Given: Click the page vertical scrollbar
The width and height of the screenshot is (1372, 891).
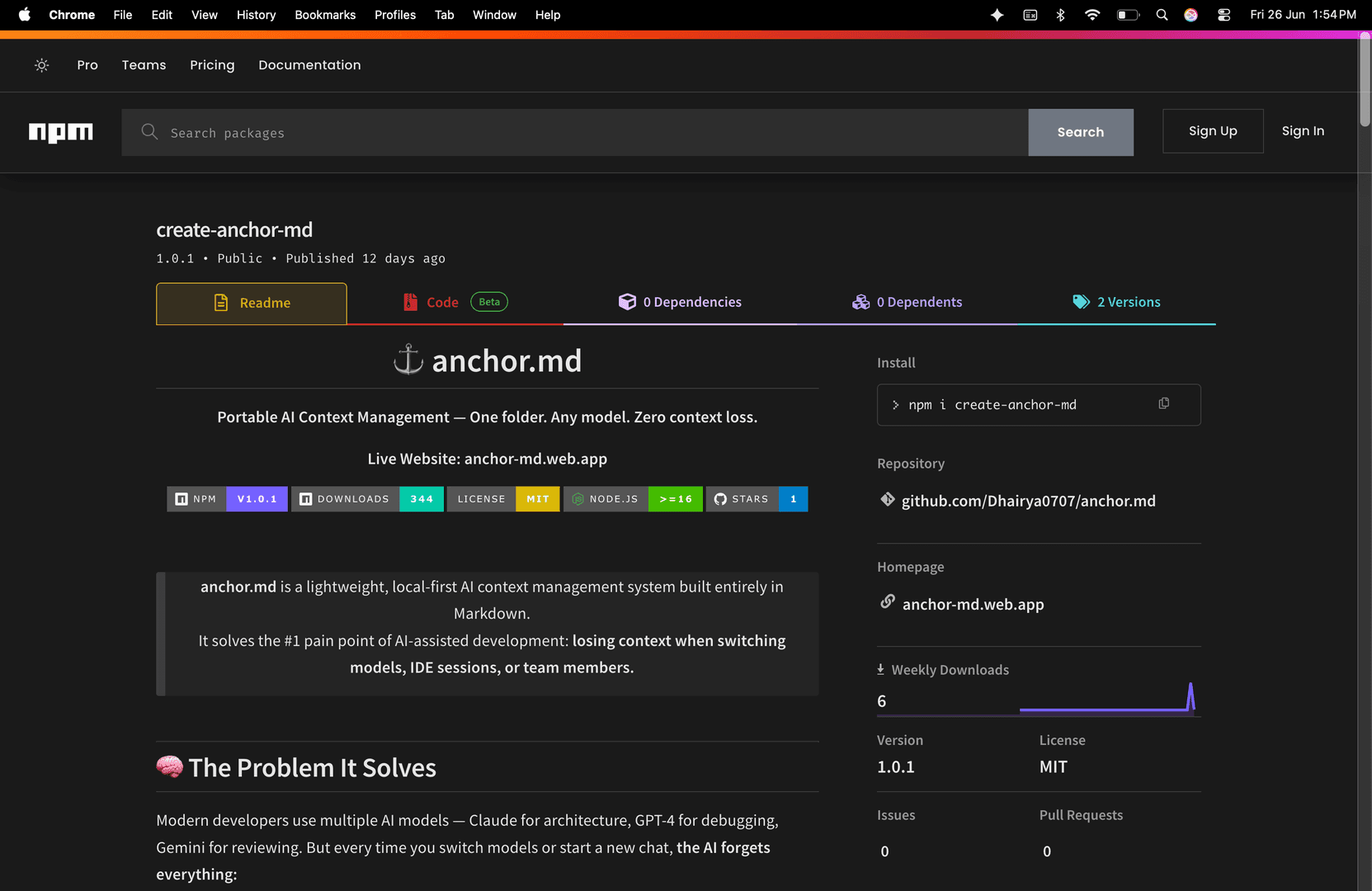Looking at the screenshot, I should pos(1365,78).
